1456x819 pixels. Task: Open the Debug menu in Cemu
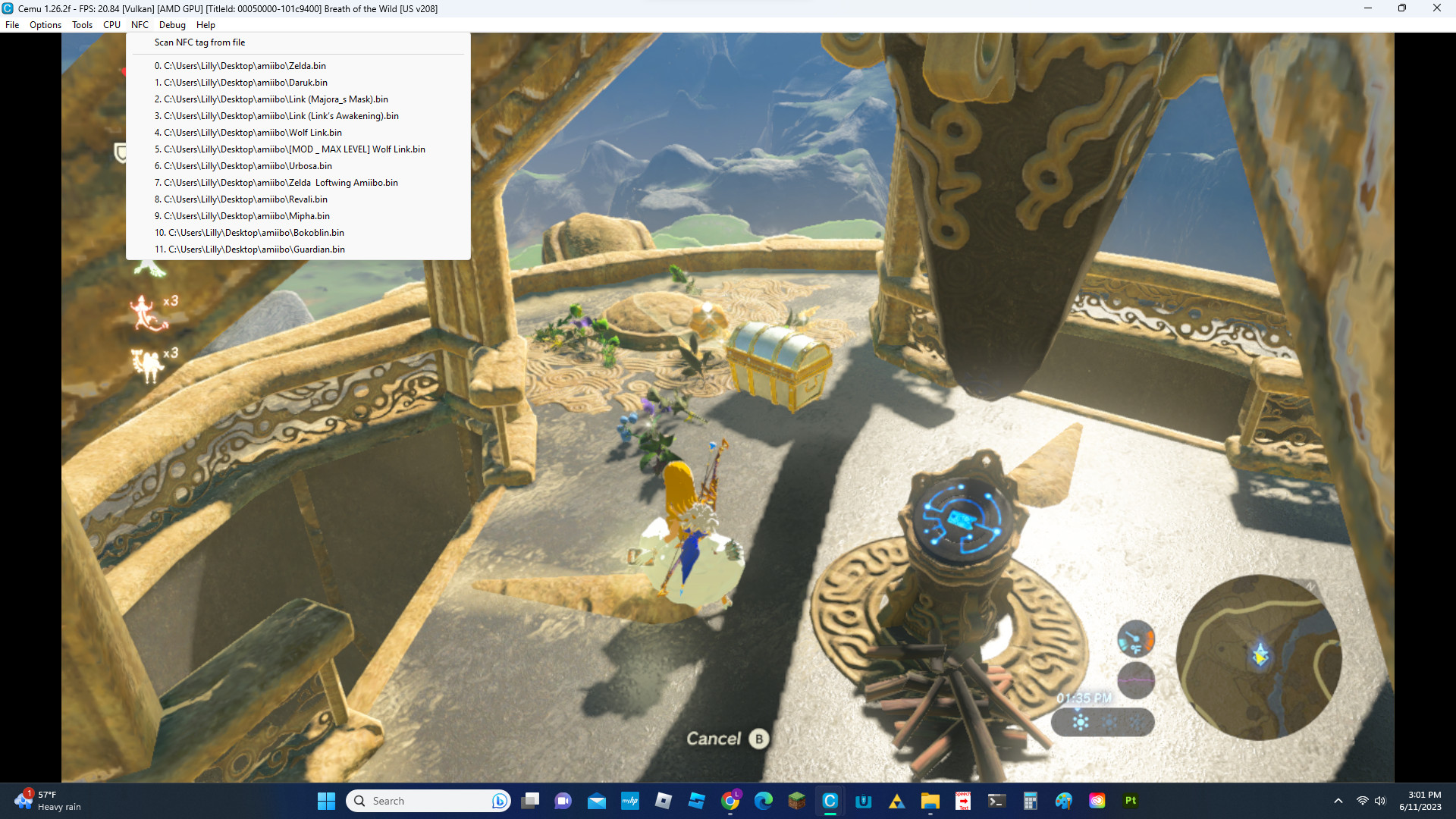coord(171,24)
